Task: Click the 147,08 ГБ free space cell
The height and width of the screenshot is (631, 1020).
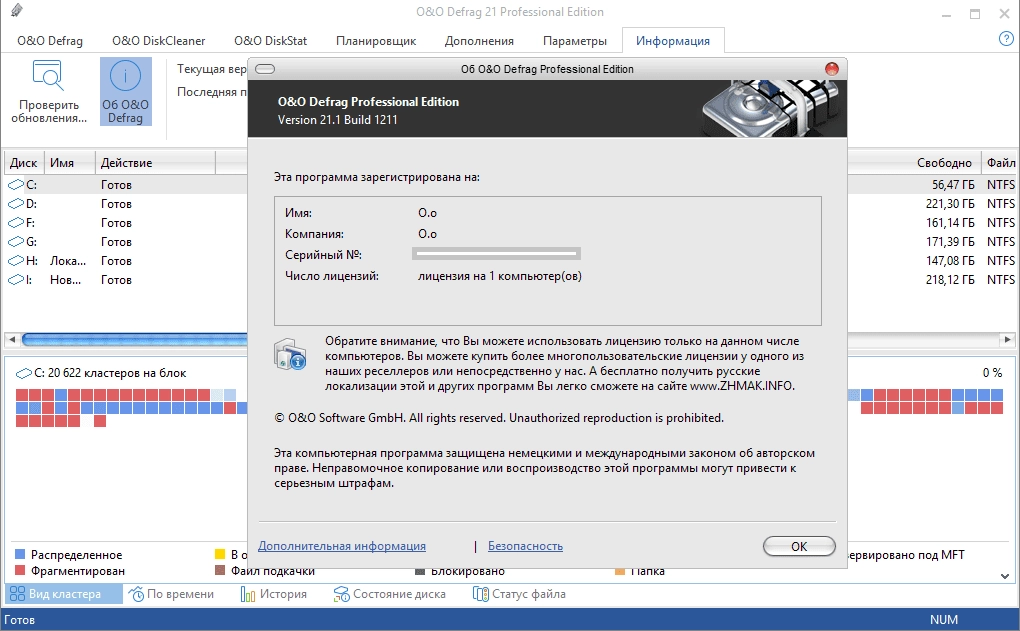Action: (x=950, y=260)
